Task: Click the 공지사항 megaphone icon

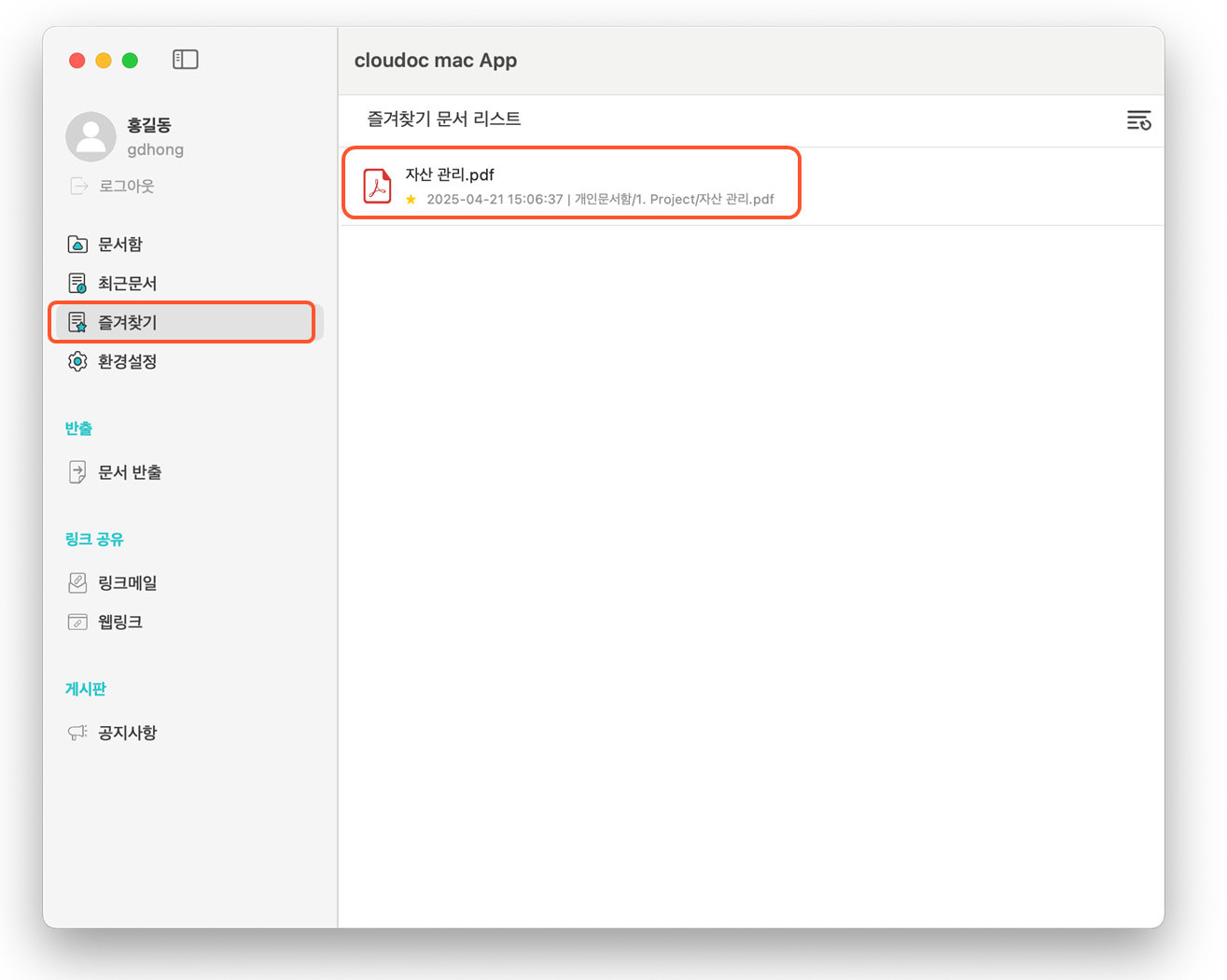Action: click(78, 734)
